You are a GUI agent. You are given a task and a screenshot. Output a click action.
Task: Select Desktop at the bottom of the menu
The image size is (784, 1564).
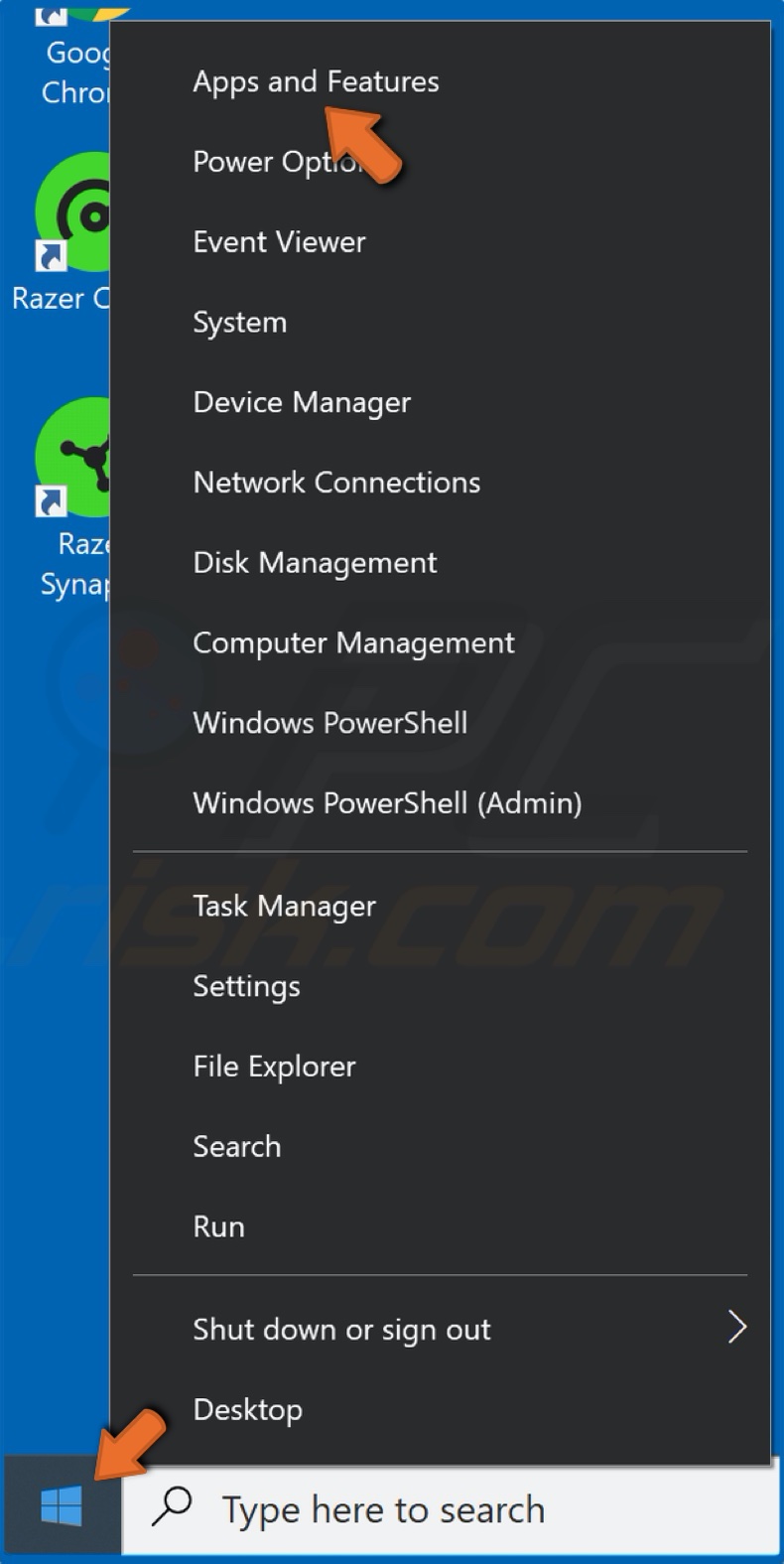pos(247,1408)
